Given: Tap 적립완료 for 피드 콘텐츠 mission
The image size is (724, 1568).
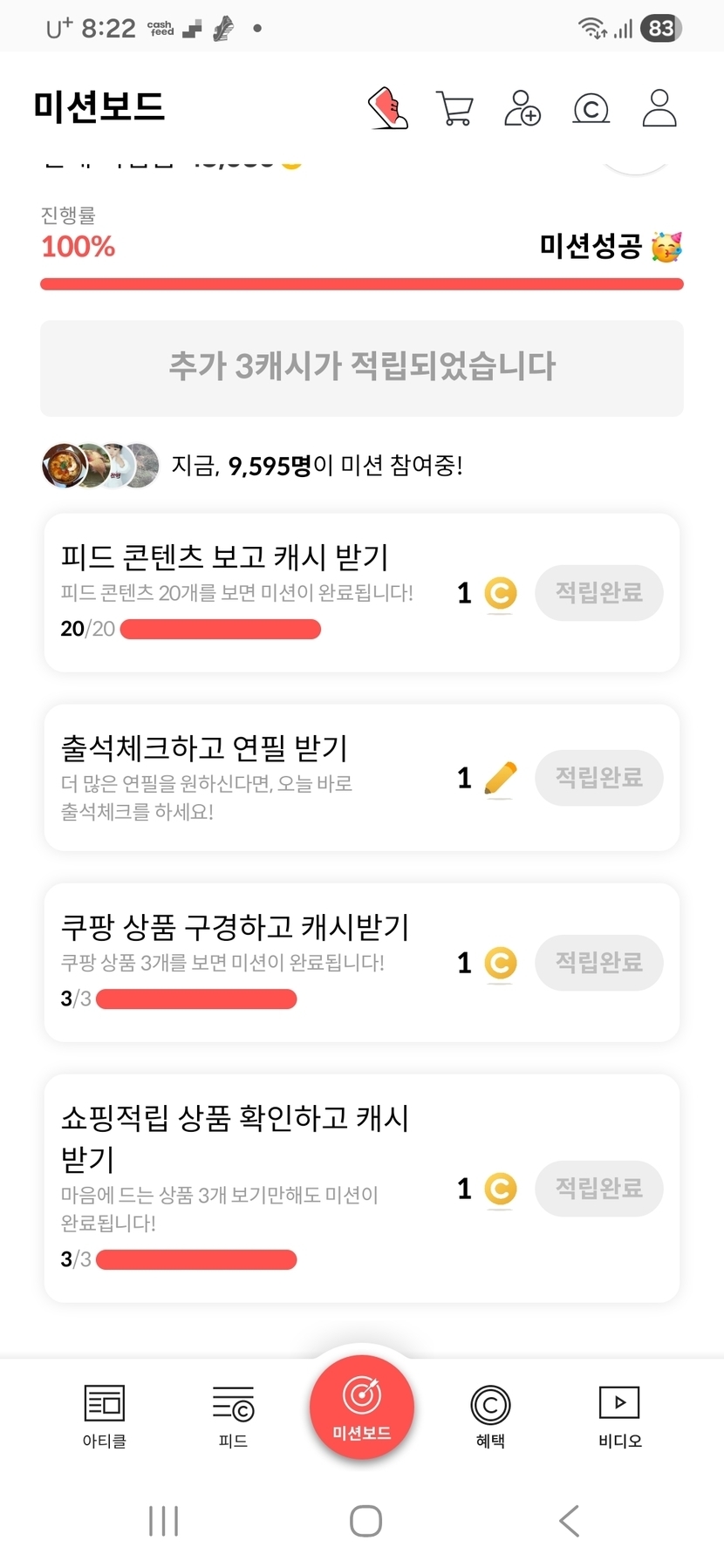Looking at the screenshot, I should pos(599,593).
